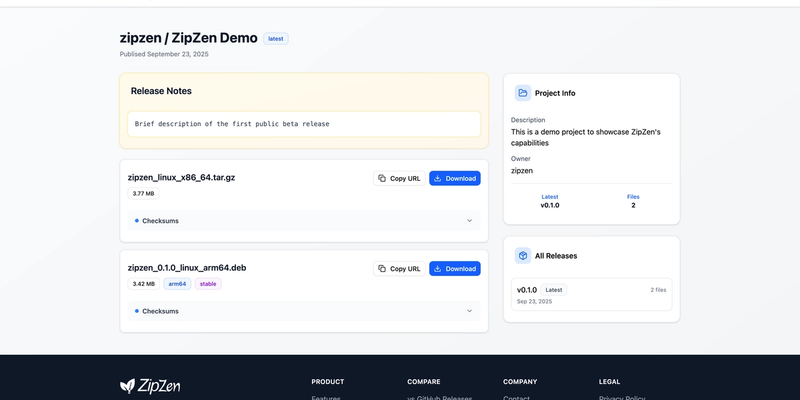Copy URL for zipzen_0.1.0_linux_arm64.deb
Screen dimensions: 800x400
[x=399, y=268]
